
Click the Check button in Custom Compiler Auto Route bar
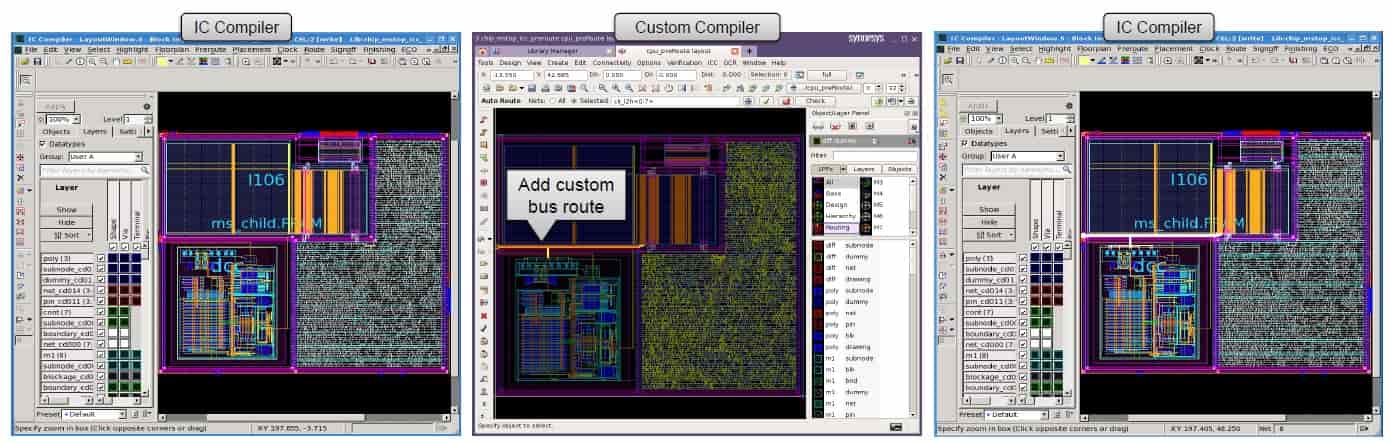[816, 100]
